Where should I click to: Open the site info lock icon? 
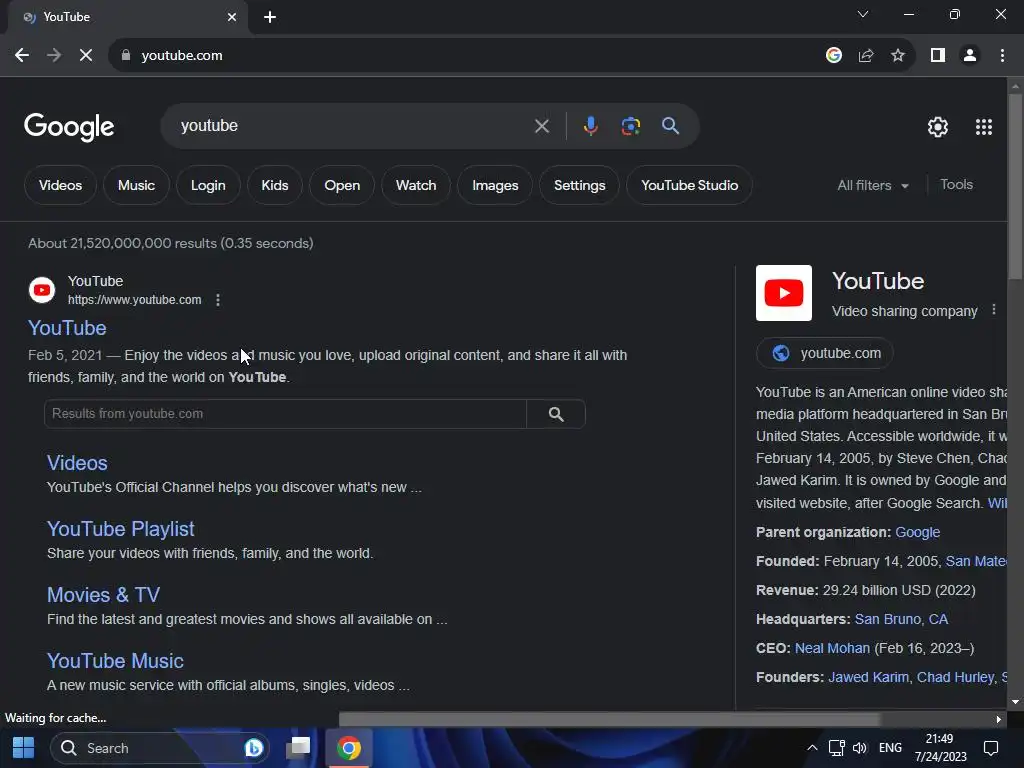(x=125, y=56)
